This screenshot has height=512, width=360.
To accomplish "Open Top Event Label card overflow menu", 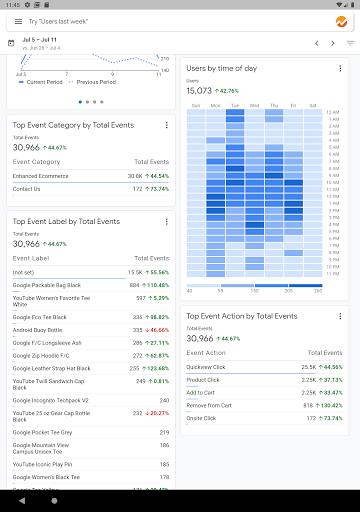I will tap(167, 222).
